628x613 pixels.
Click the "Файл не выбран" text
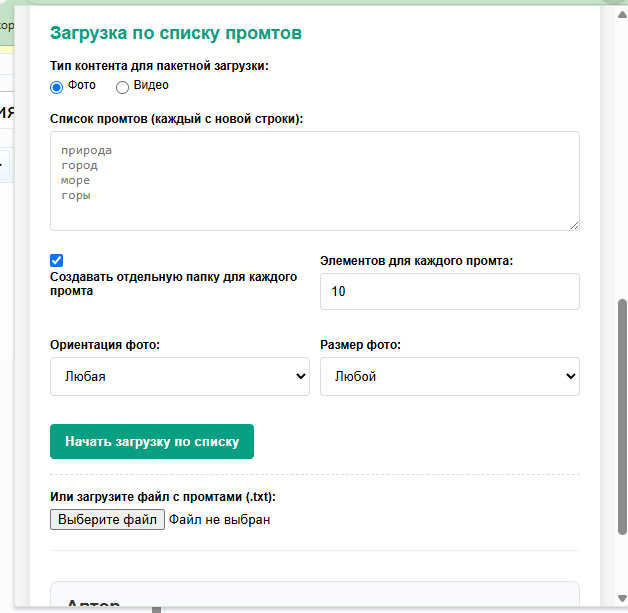point(220,520)
